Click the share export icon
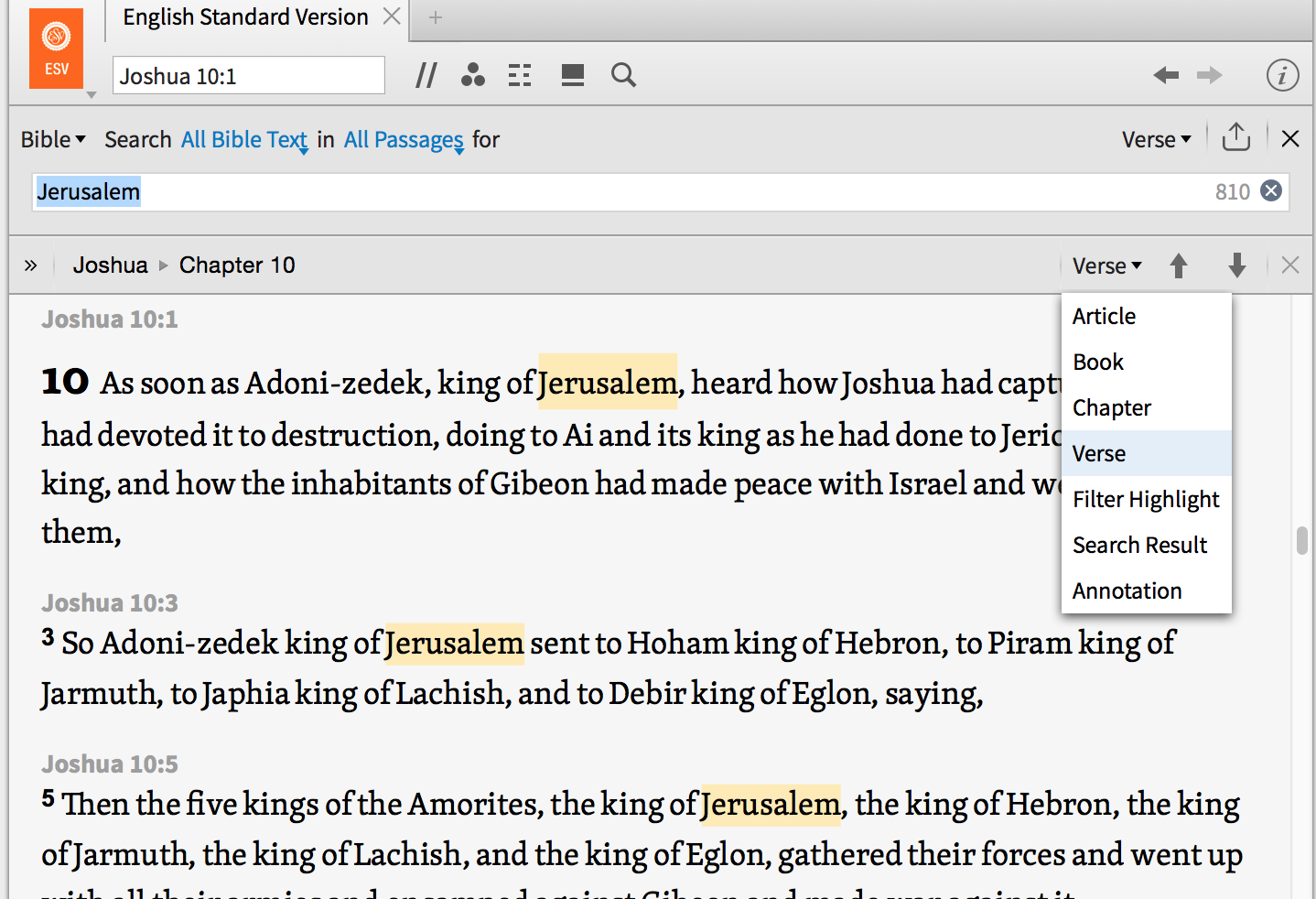1316x899 pixels. pyautogui.click(x=1236, y=136)
